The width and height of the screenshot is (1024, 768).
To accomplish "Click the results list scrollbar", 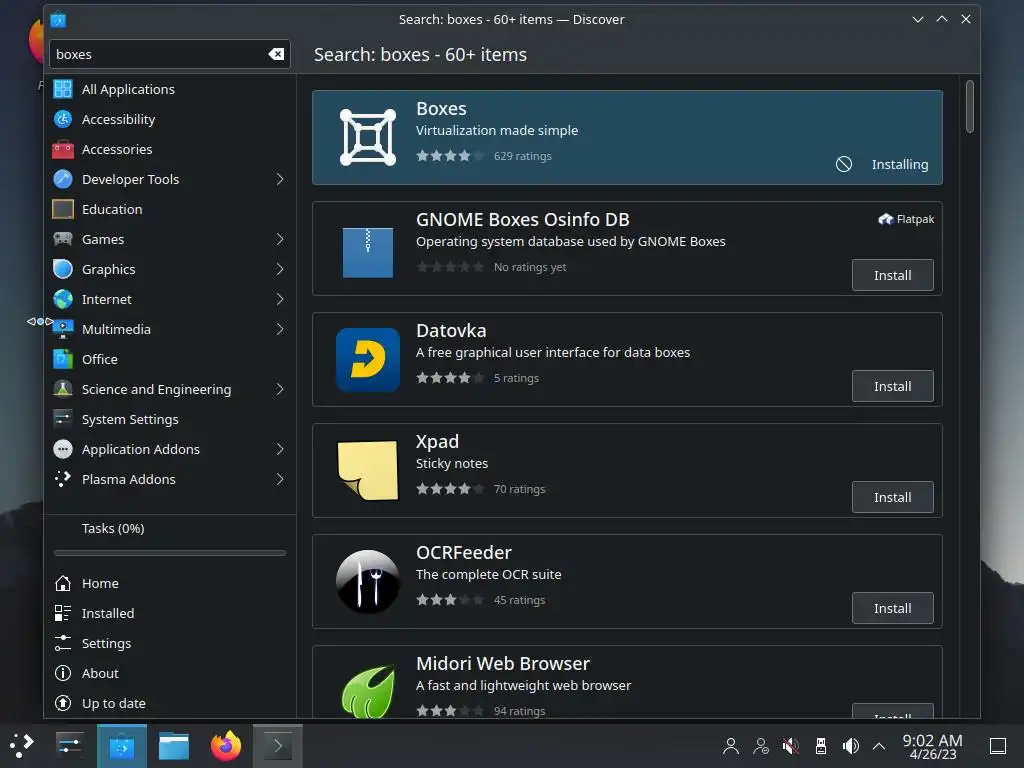I will tap(969, 106).
